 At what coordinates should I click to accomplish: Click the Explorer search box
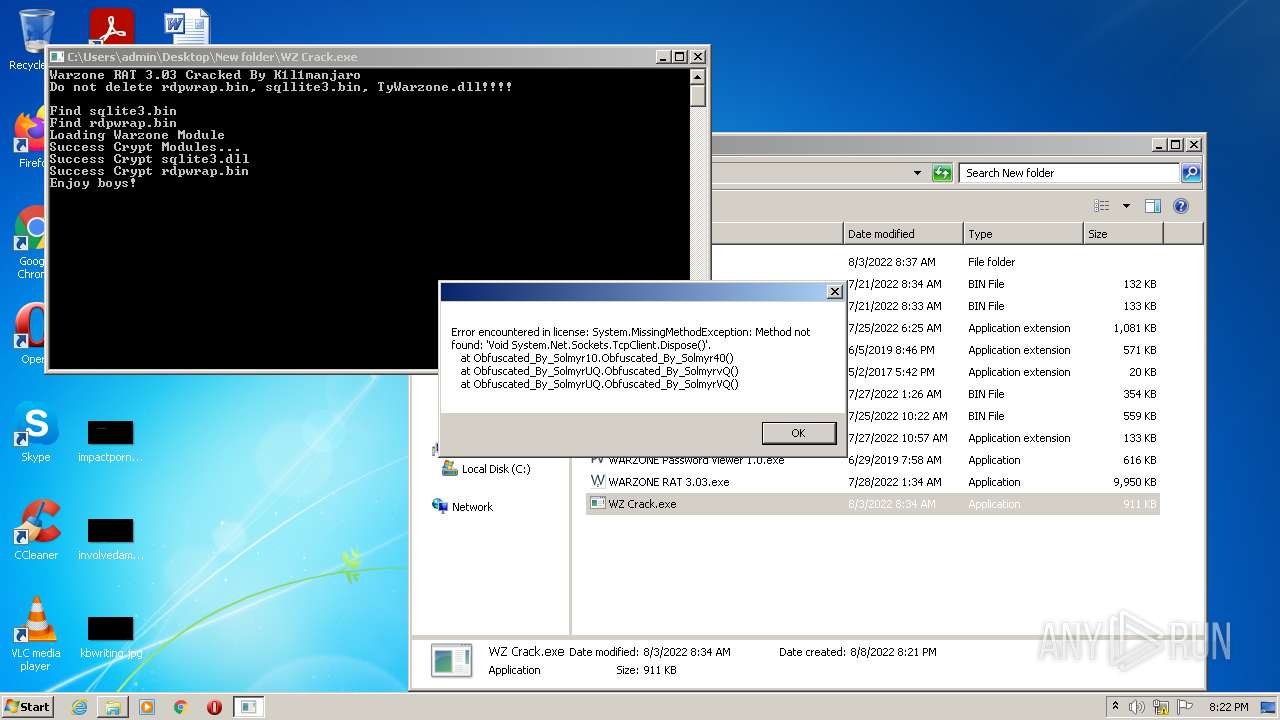coord(1069,173)
